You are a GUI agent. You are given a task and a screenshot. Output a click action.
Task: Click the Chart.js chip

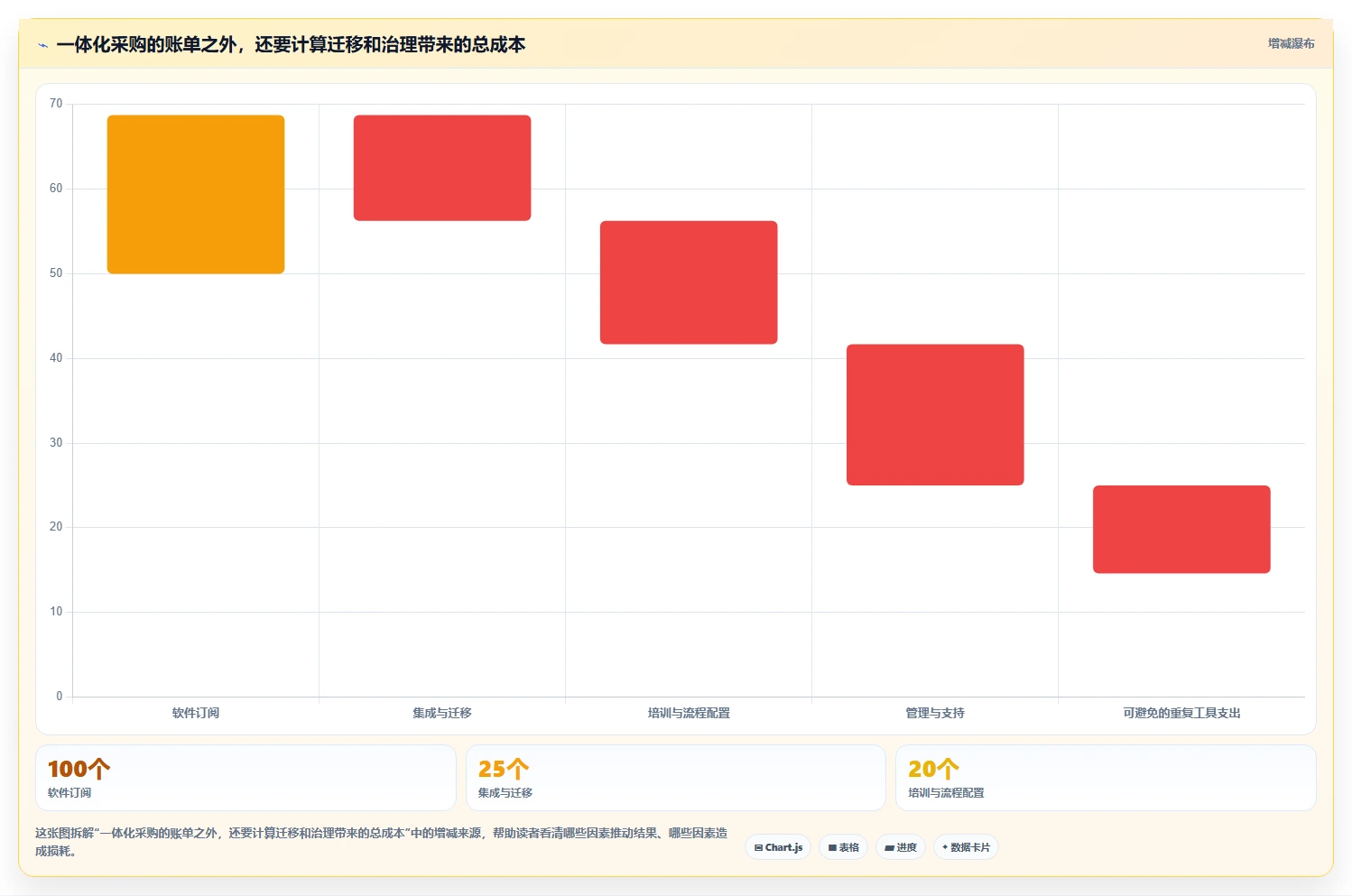778,847
